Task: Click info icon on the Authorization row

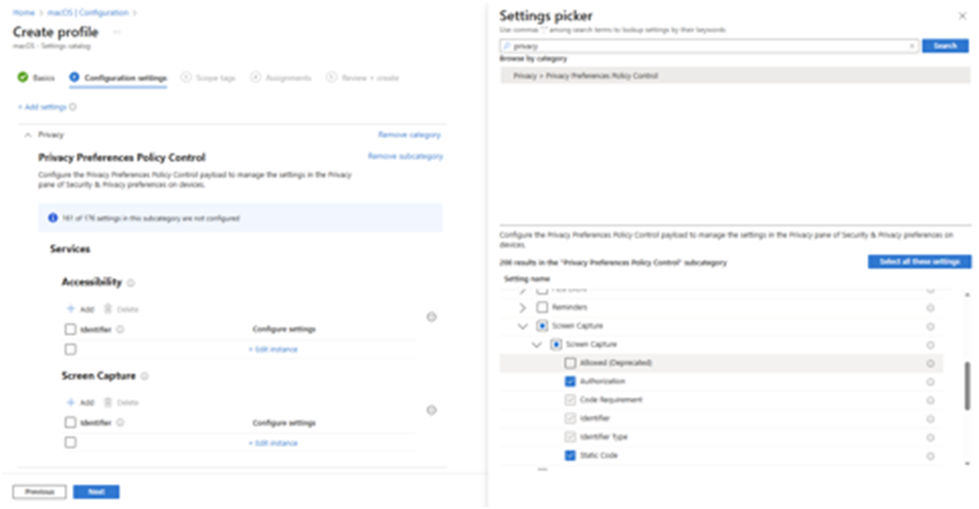Action: point(930,382)
